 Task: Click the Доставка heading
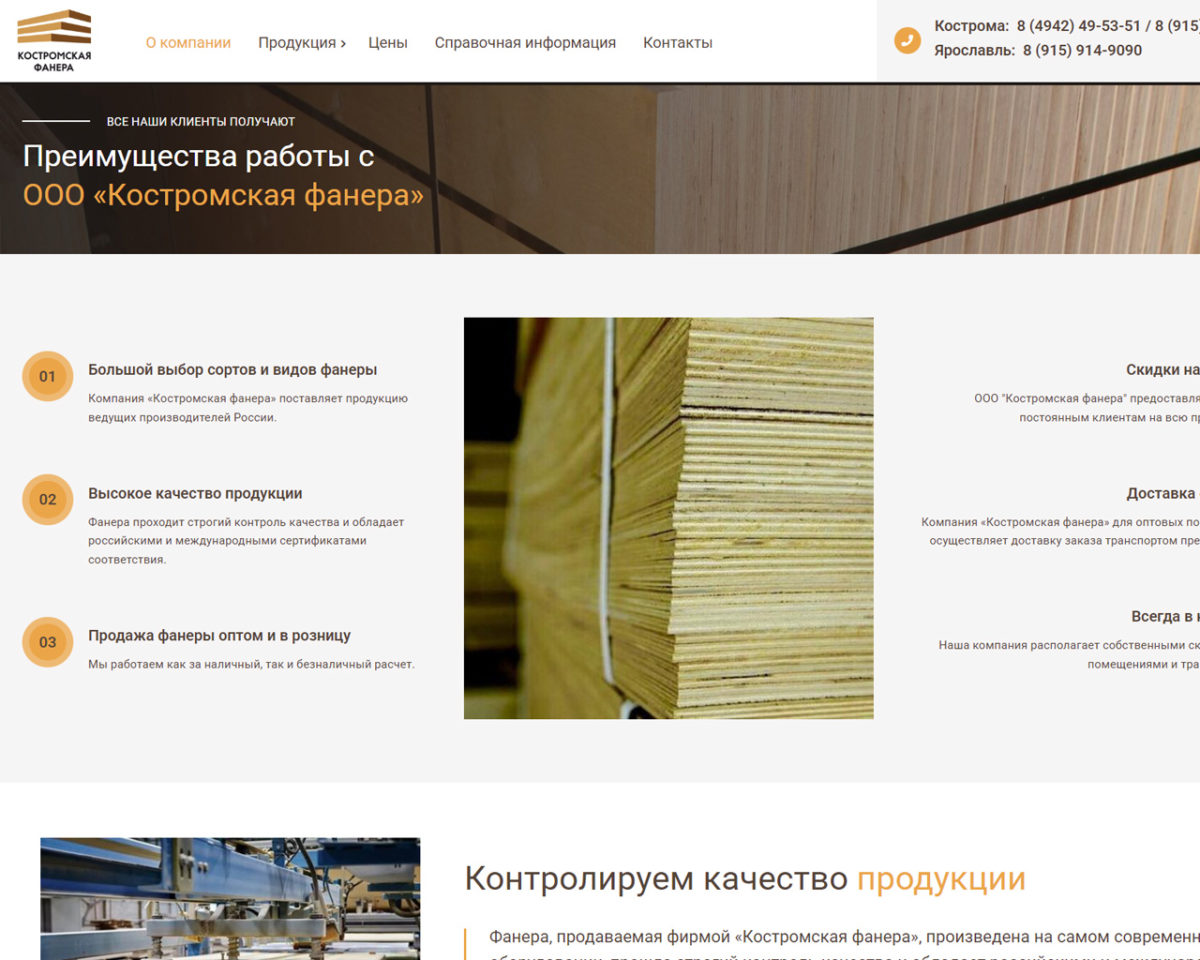tap(1163, 494)
